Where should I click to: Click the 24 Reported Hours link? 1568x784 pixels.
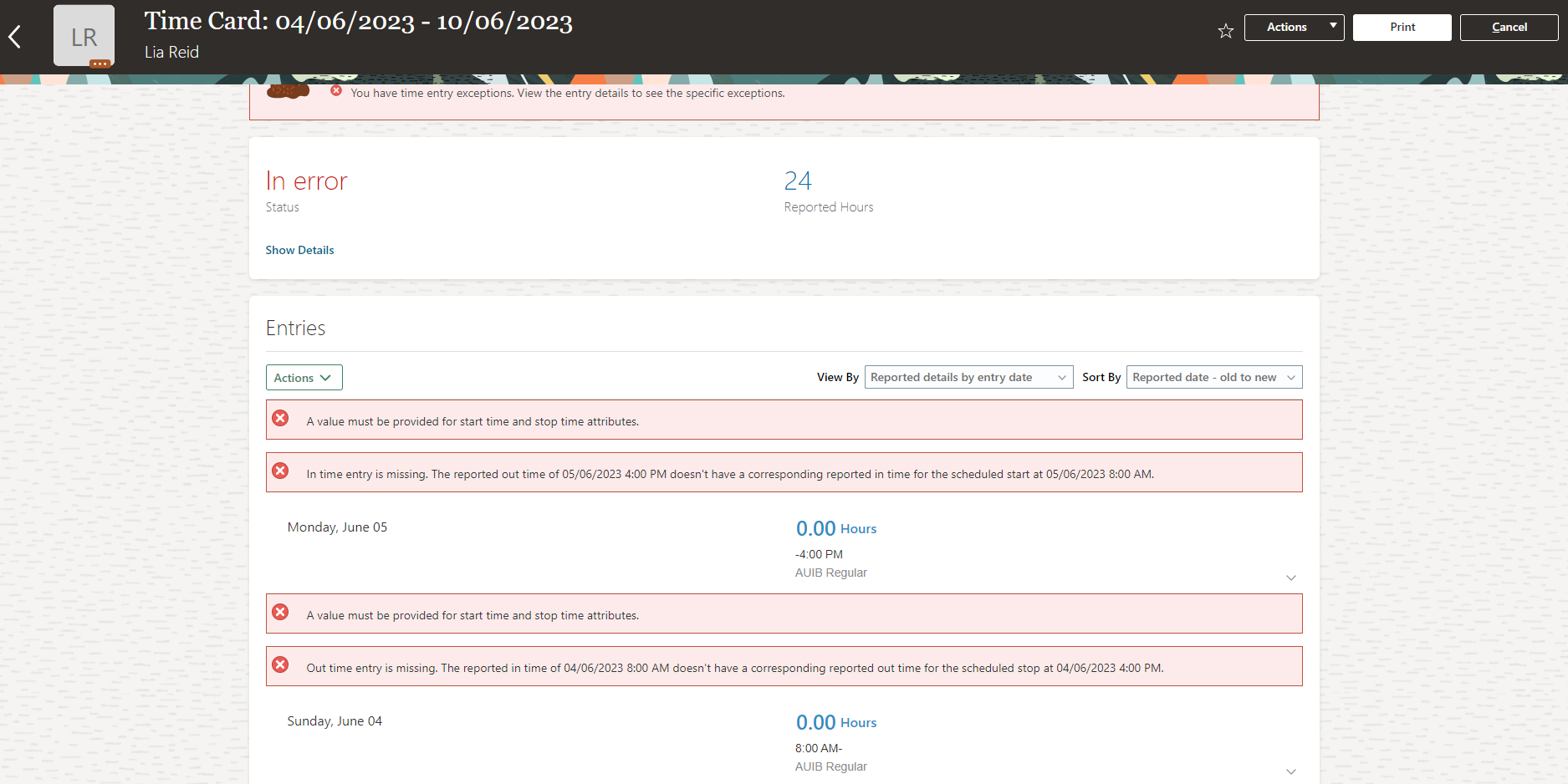point(798,181)
